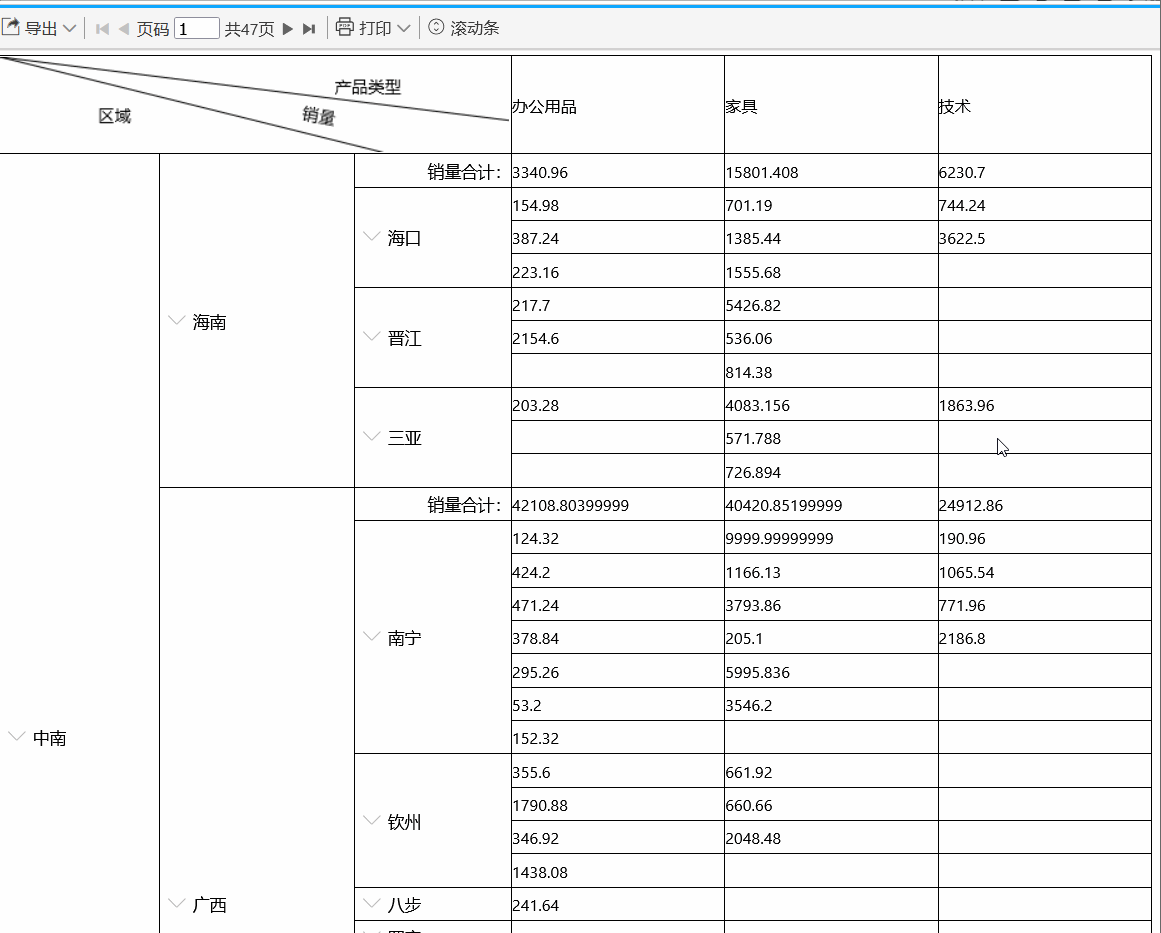Click the 销量合计 label in the 广西 group
The width and height of the screenshot is (1161, 933).
[465, 505]
